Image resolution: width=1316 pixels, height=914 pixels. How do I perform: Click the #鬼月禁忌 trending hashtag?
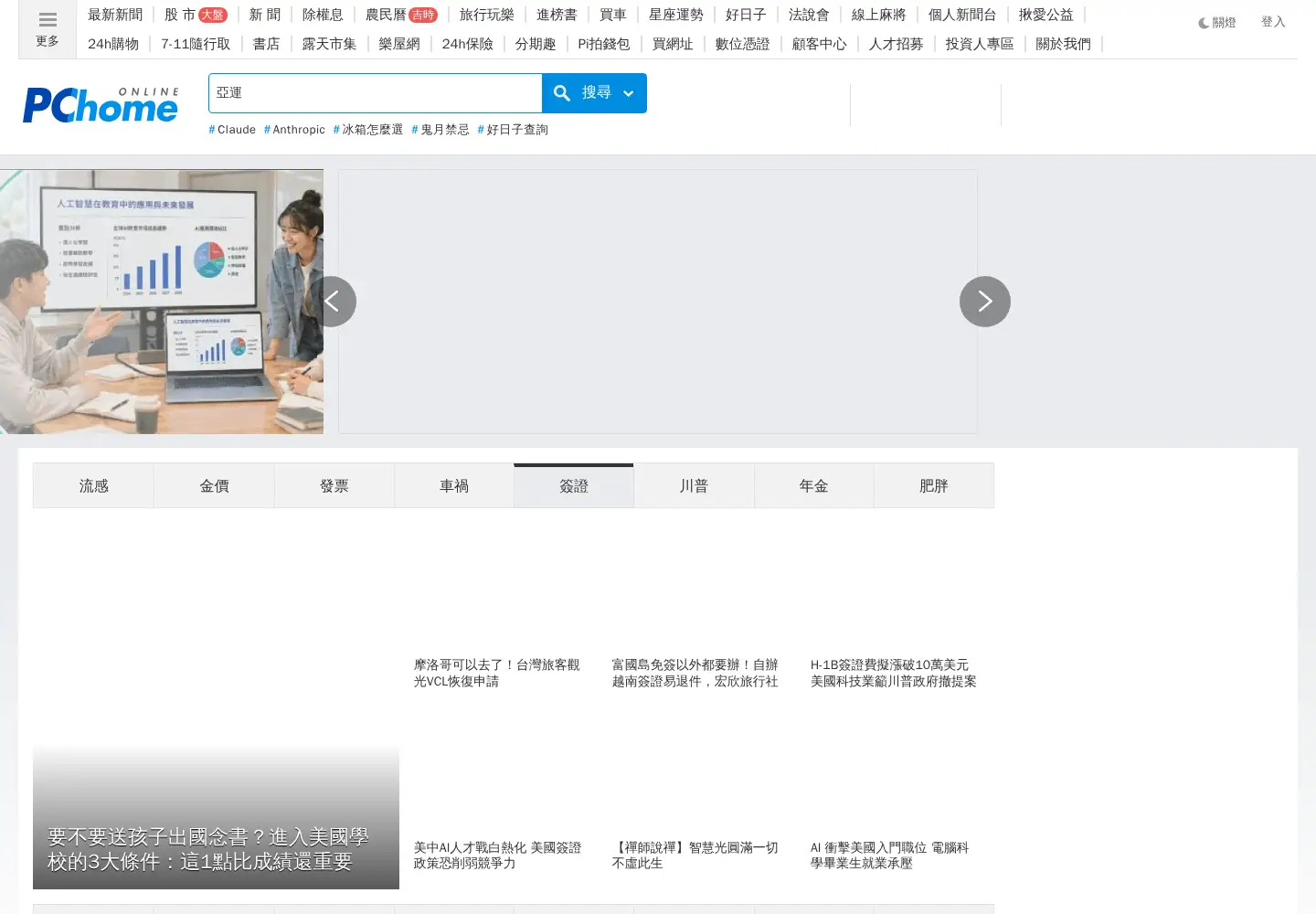tap(440, 130)
